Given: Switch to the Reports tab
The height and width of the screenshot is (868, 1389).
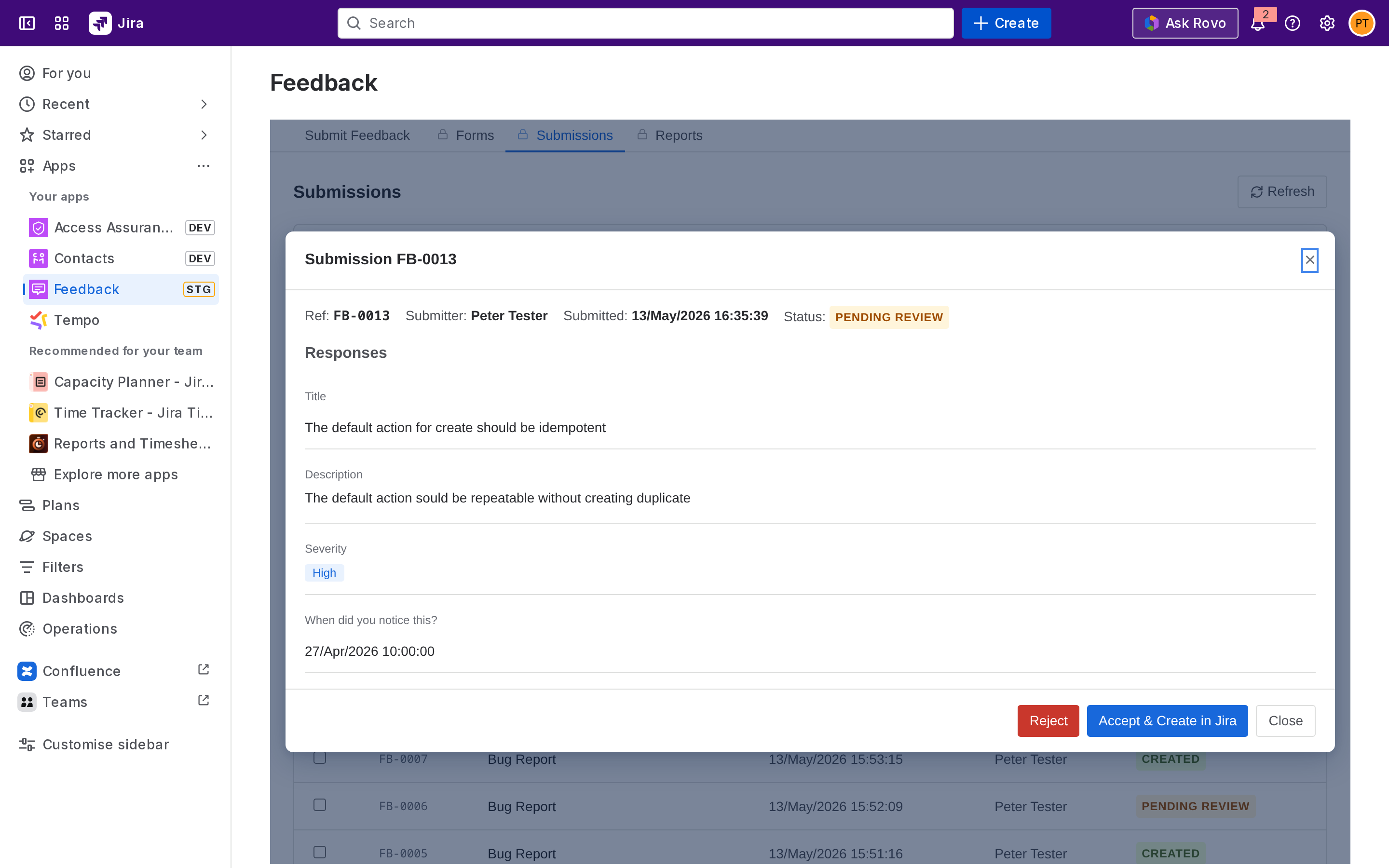Looking at the screenshot, I should [670, 136].
